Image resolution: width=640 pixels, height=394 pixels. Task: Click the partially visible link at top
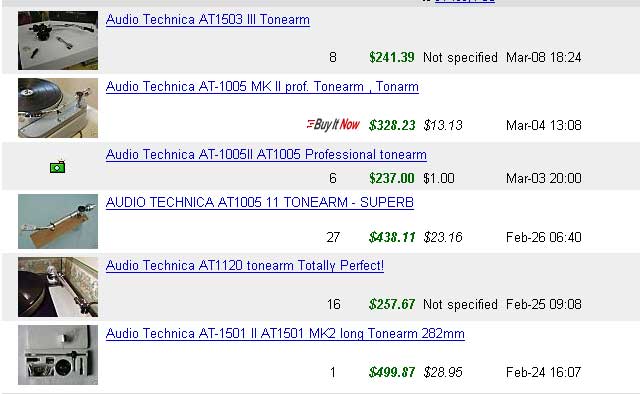click(x=464, y=1)
